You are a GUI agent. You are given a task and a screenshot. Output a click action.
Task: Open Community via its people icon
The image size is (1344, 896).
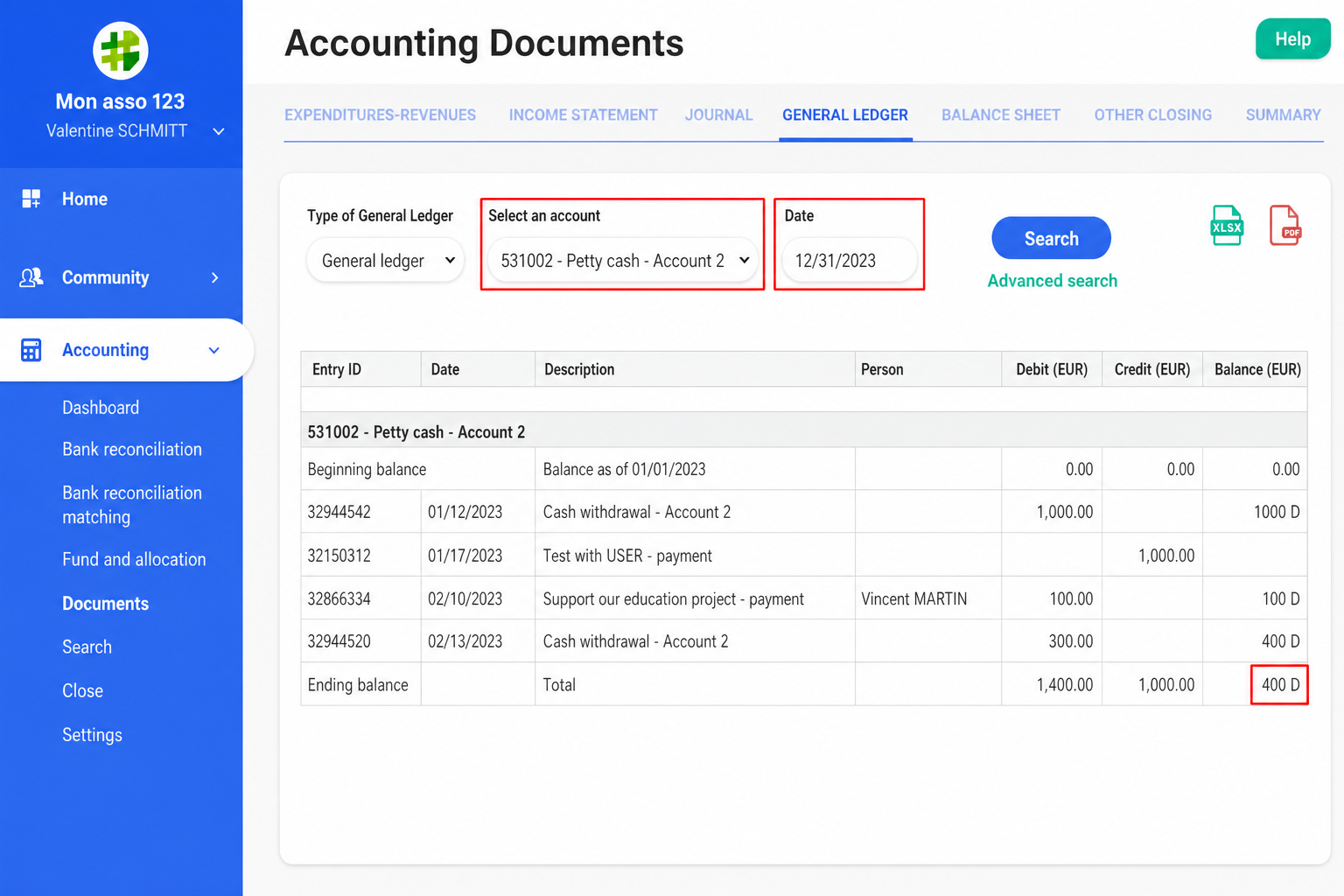(x=31, y=277)
